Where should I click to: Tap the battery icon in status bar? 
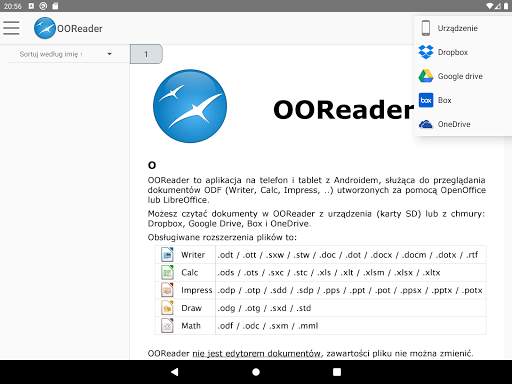(506, 6)
